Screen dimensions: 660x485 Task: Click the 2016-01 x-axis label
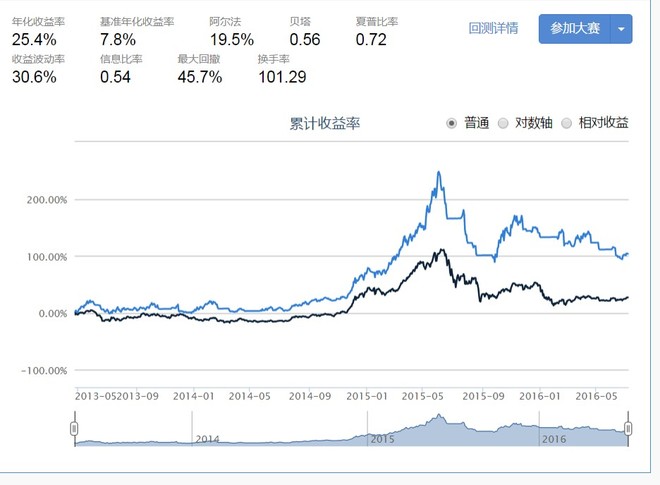(540, 396)
